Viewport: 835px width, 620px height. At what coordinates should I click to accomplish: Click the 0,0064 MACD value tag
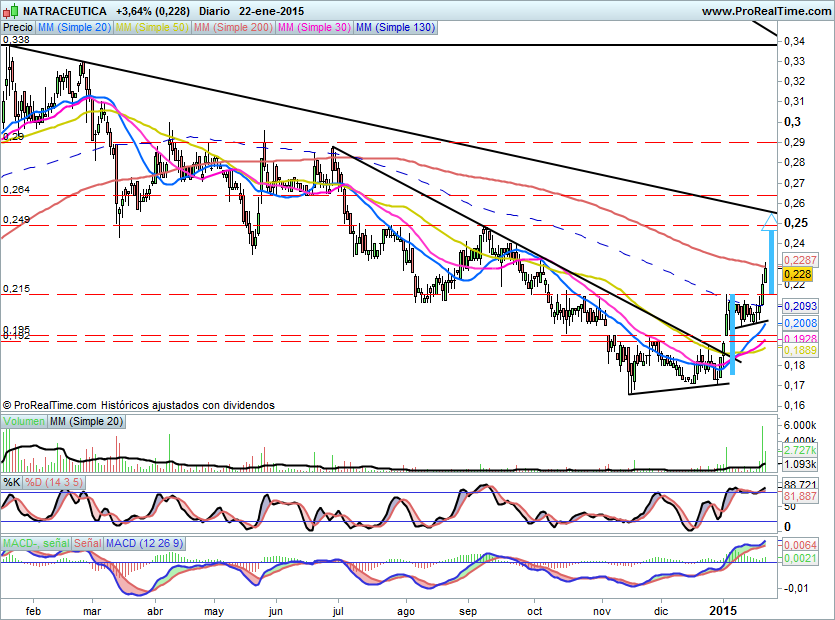click(x=799, y=545)
